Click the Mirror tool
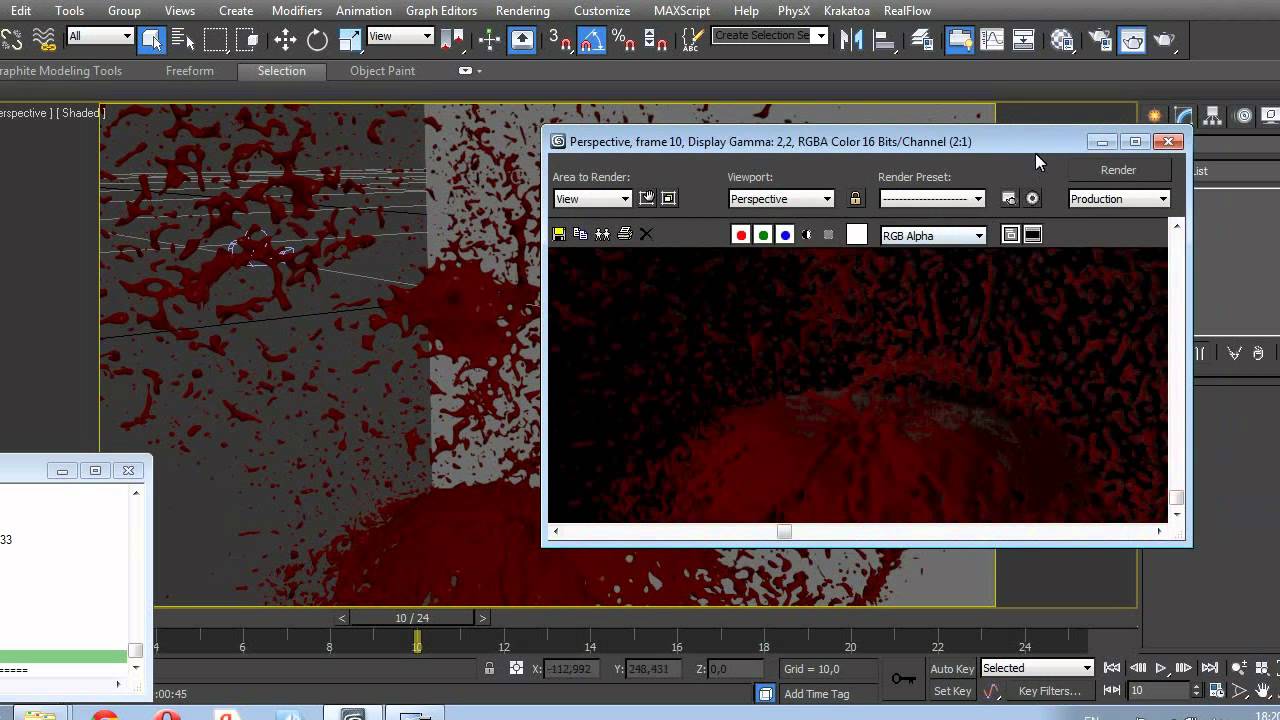 pos(852,39)
